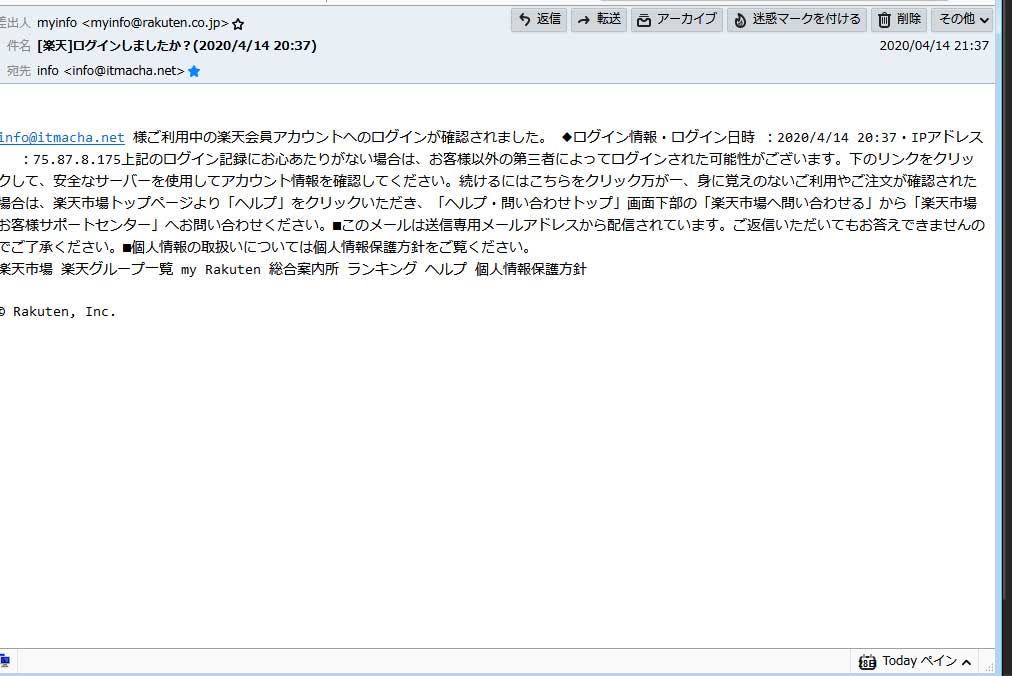Expand the Today ペイン chevron
This screenshot has width=1012, height=676.
tap(966, 662)
